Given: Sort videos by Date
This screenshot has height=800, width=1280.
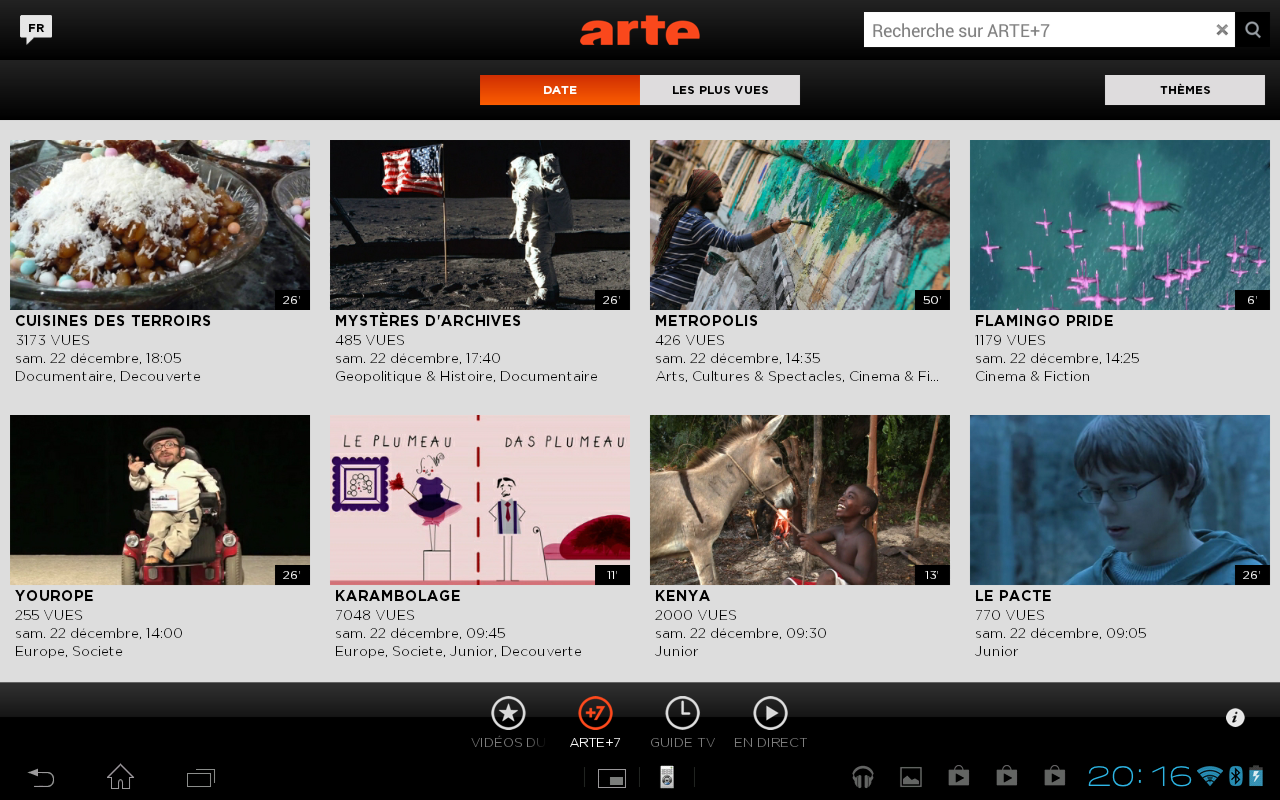Looking at the screenshot, I should 560,90.
